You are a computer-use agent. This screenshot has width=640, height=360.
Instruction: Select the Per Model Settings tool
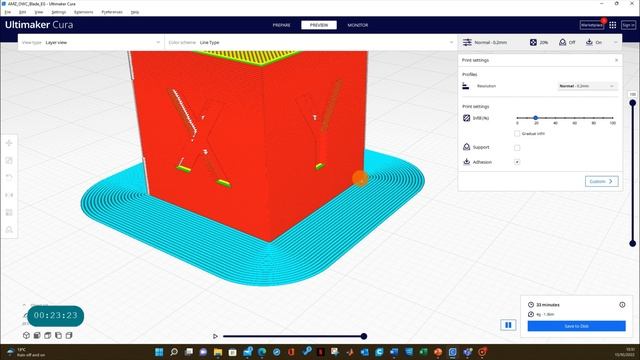click(x=9, y=212)
